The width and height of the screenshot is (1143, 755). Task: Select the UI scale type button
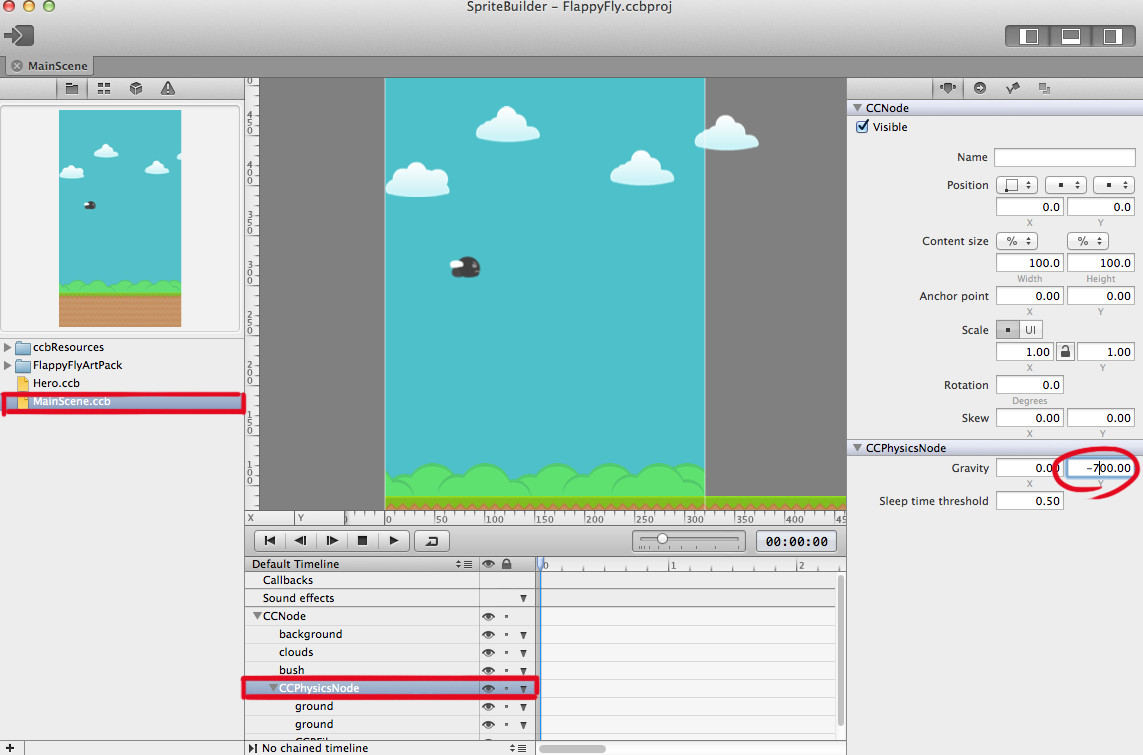coord(1031,330)
